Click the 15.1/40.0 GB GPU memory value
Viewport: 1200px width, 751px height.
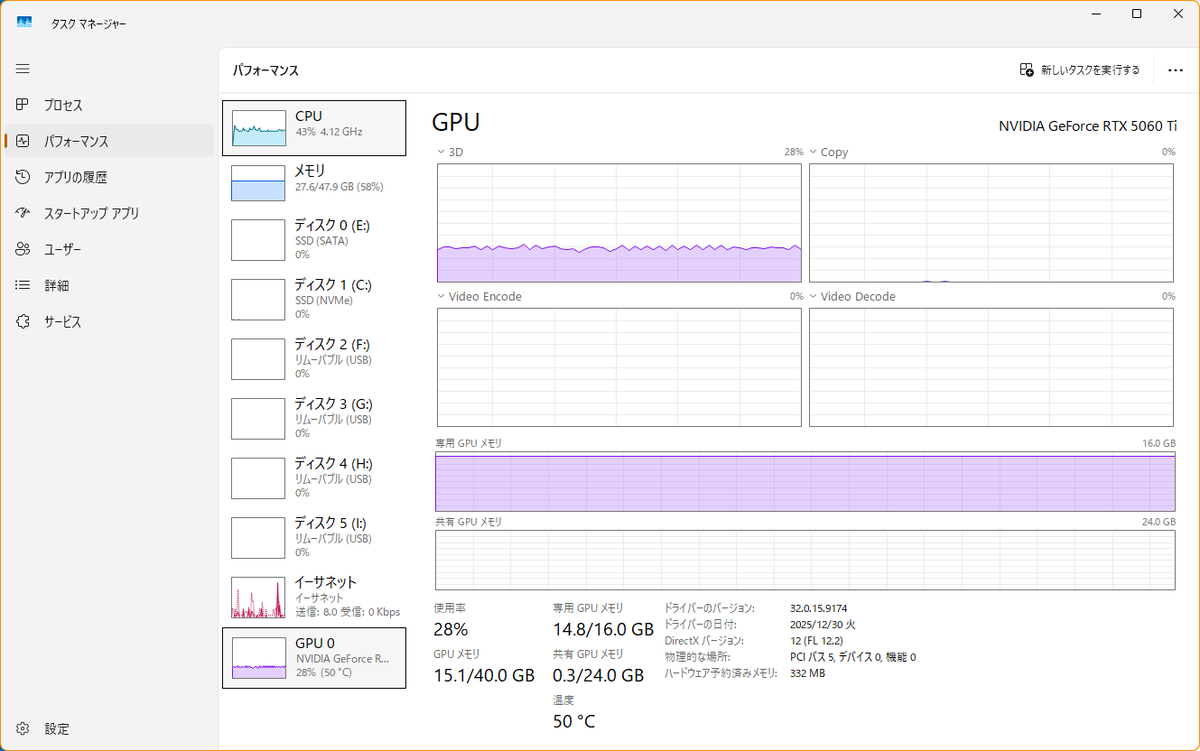(x=484, y=675)
